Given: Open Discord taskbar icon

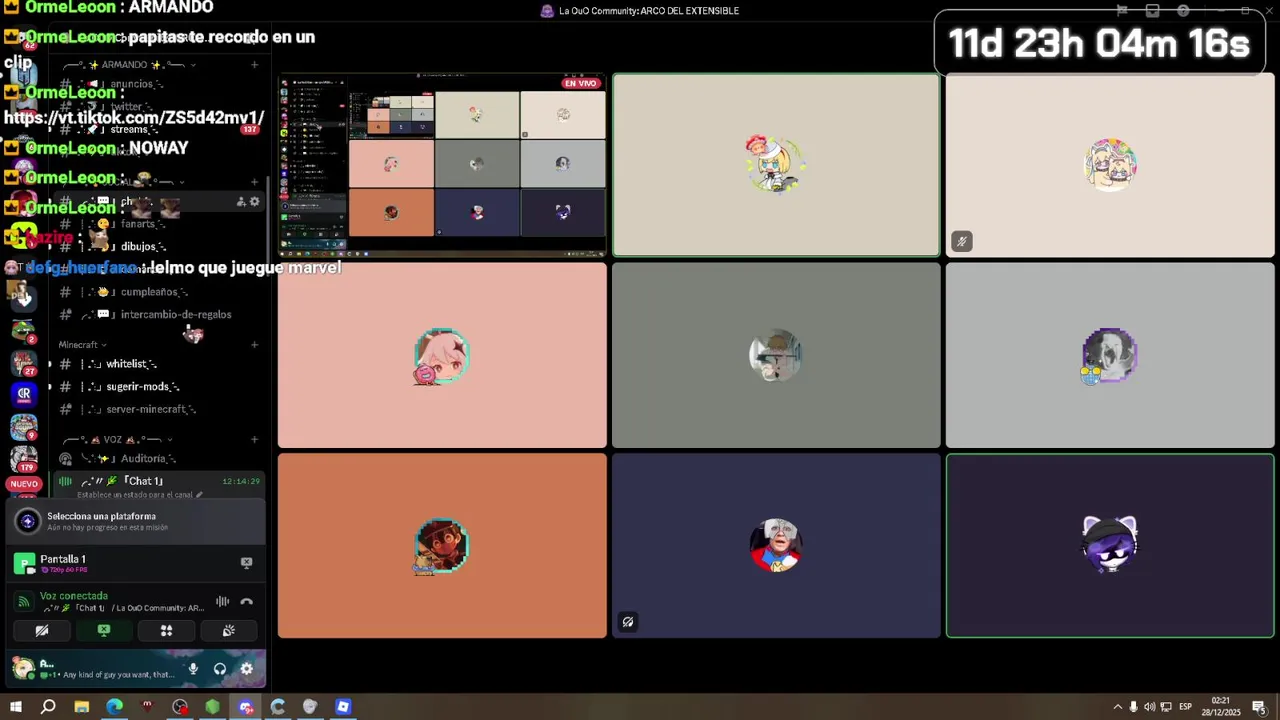Looking at the screenshot, I should (x=245, y=707).
